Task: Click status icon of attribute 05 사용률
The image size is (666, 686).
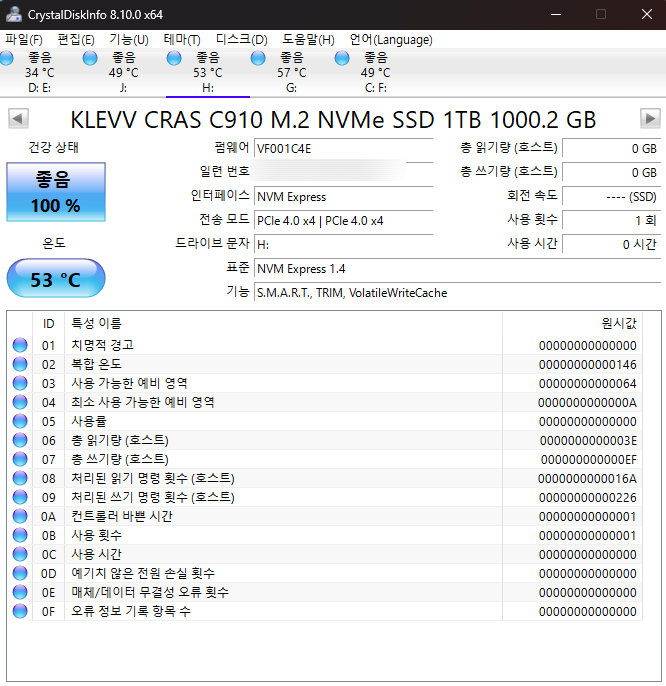Action: tap(20, 421)
